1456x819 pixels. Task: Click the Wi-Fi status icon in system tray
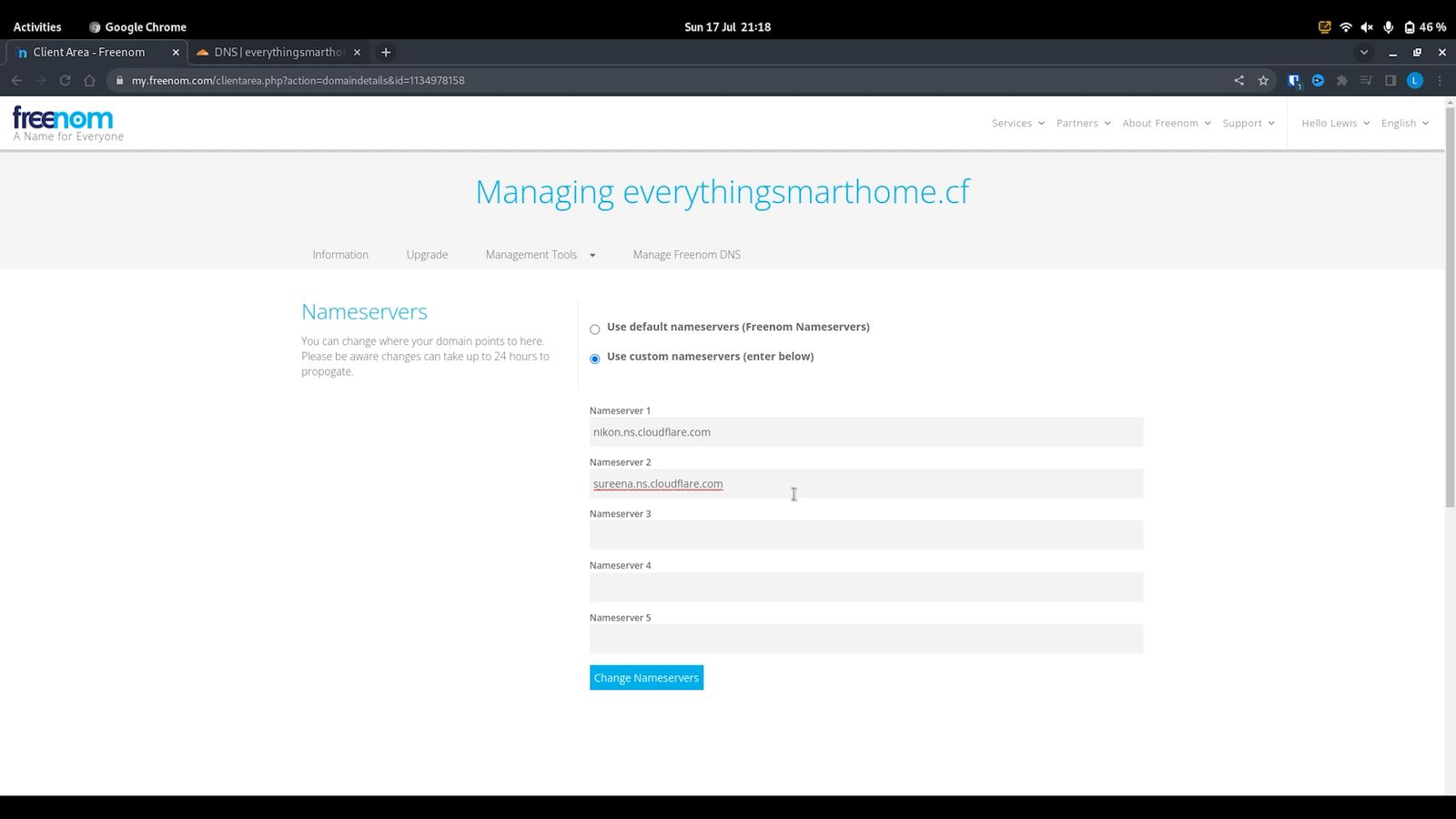[1345, 26]
